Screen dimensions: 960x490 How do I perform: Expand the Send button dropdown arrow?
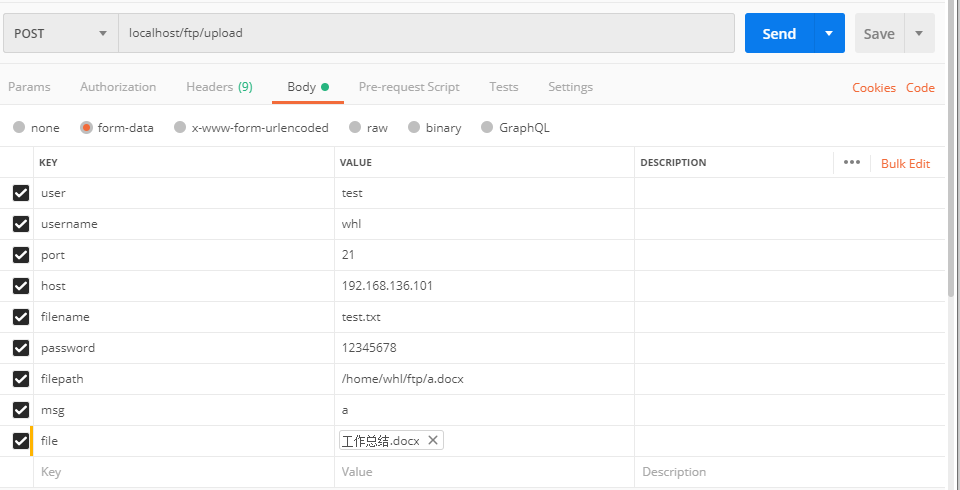(x=829, y=33)
